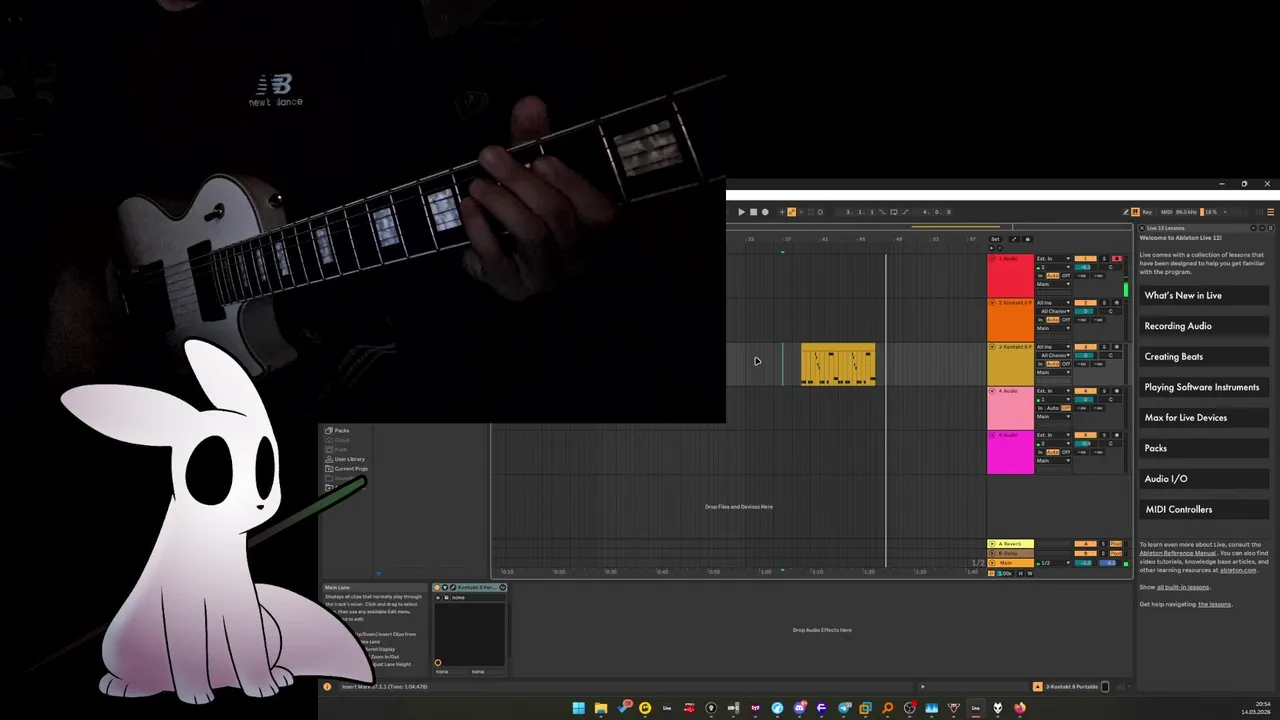Open Main track output '1/2' dropdown
Viewport: 1280px width, 720px height.
click(1054, 563)
